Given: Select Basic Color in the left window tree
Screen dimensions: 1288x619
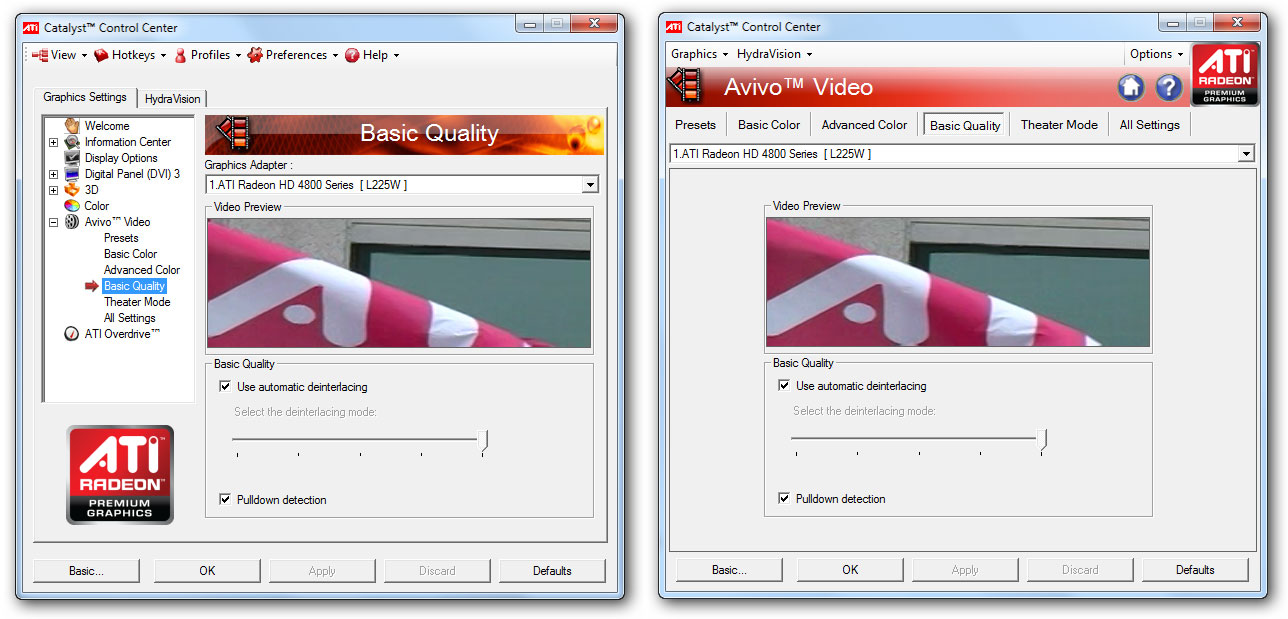Looking at the screenshot, I should pyautogui.click(x=130, y=254).
